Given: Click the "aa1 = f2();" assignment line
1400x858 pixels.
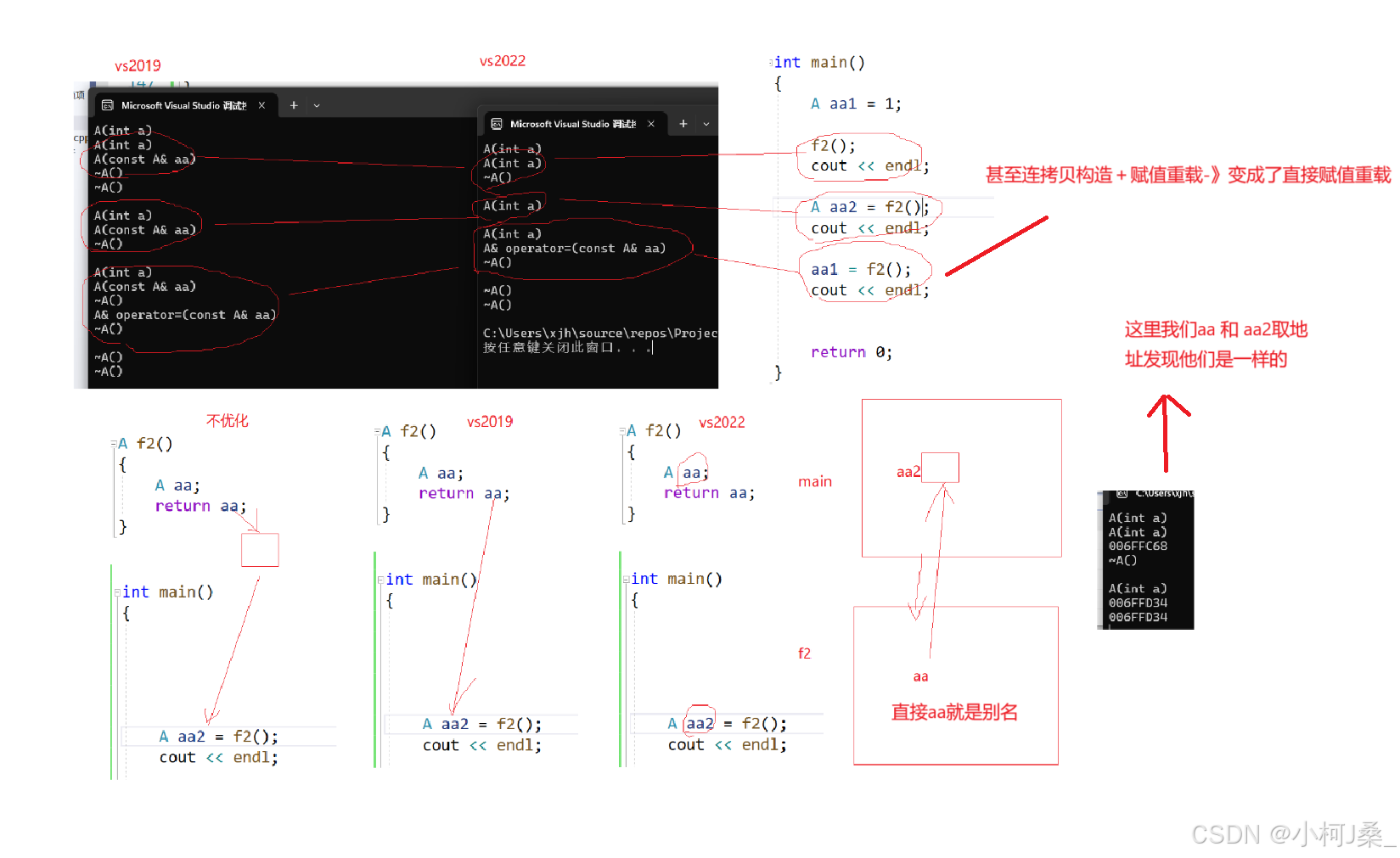Looking at the screenshot, I should [861, 270].
